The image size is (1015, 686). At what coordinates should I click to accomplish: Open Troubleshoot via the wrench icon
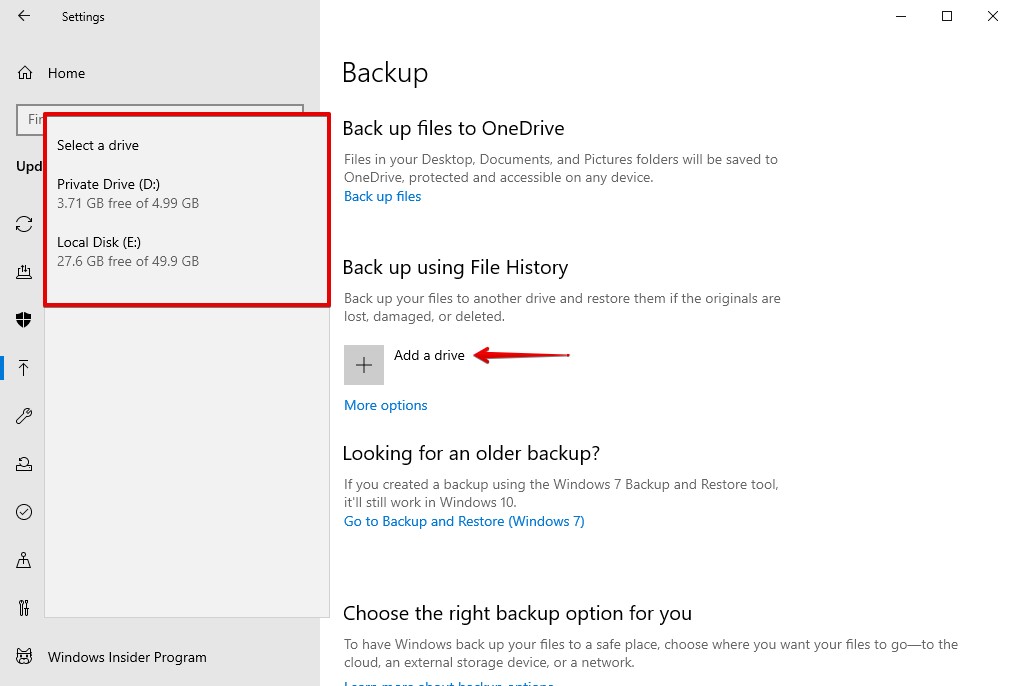(x=24, y=416)
